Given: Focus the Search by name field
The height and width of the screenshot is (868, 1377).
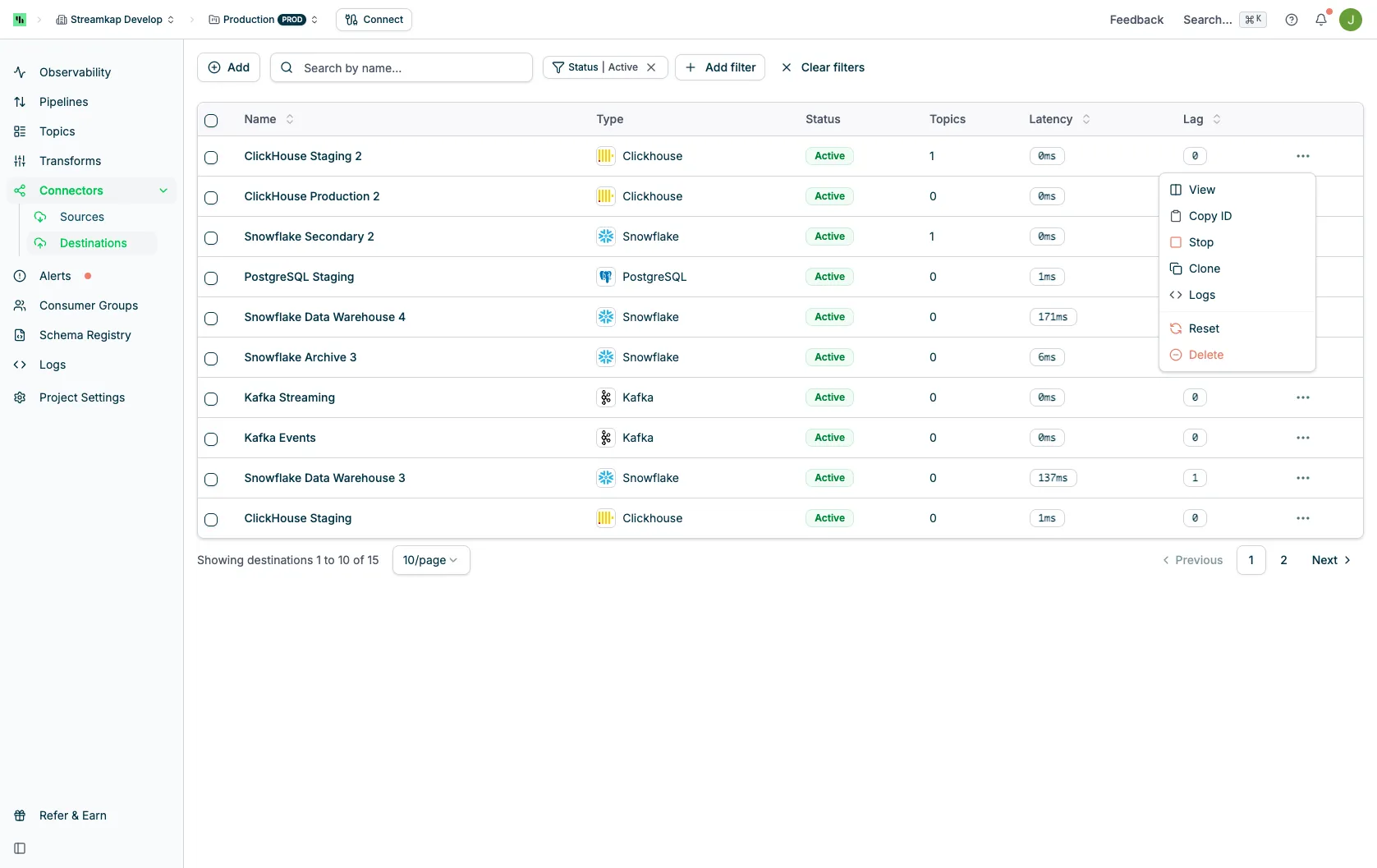Looking at the screenshot, I should click(x=402, y=67).
